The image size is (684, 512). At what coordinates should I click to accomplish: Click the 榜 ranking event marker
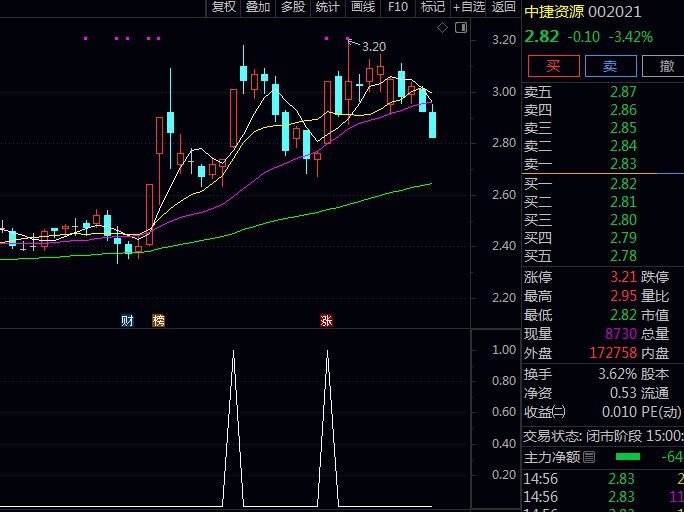point(158,320)
